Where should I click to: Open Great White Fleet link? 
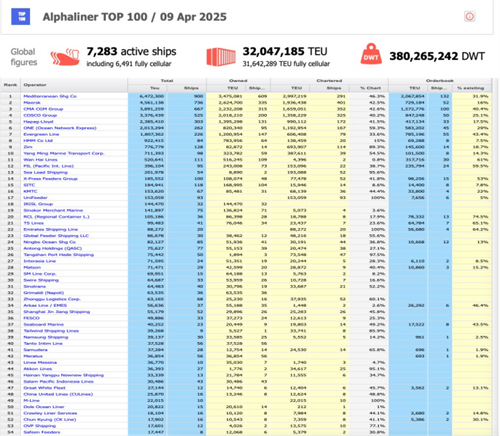(x=44, y=387)
